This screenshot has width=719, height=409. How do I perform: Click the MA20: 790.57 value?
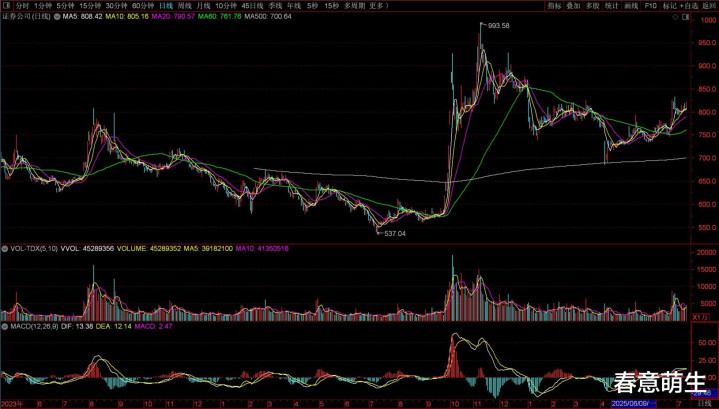[173, 17]
